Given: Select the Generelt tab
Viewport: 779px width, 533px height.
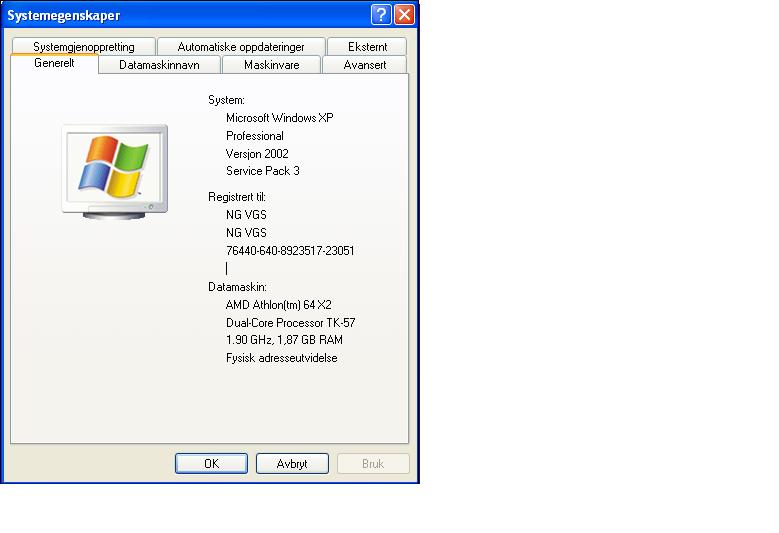Looking at the screenshot, I should coord(54,64).
